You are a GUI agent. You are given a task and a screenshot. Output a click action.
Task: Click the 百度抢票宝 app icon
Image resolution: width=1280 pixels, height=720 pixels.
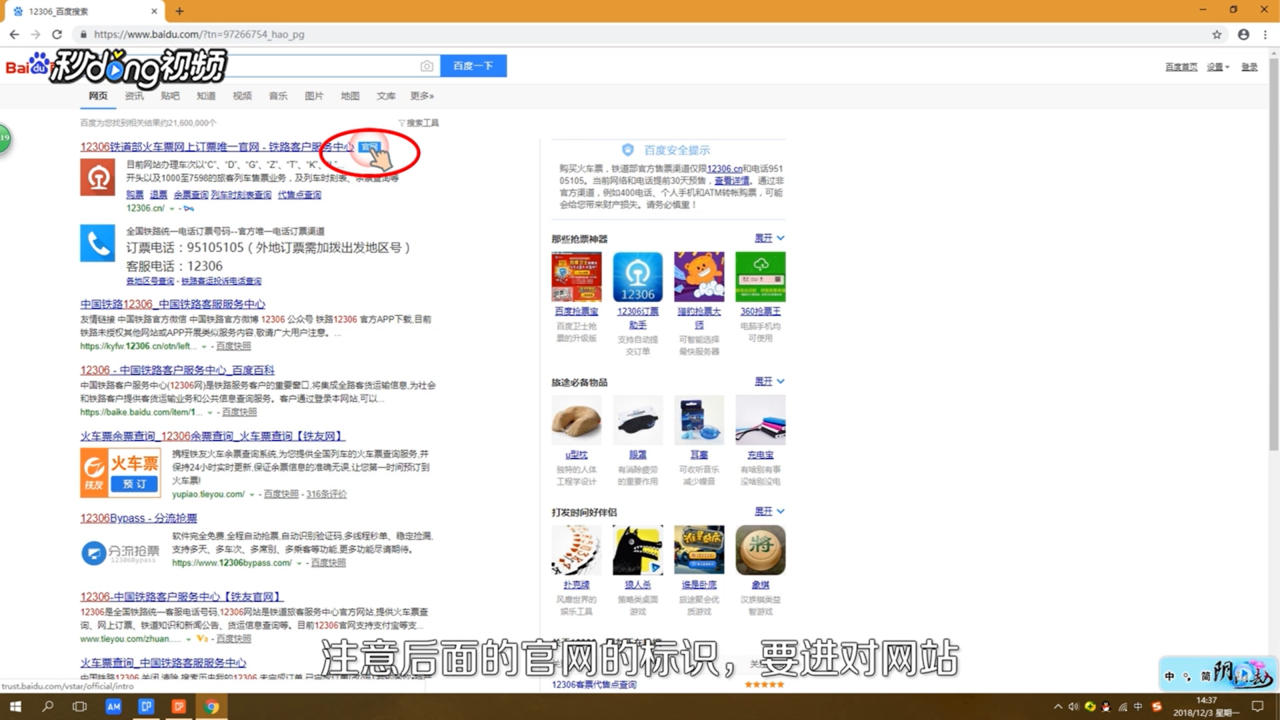click(x=576, y=277)
